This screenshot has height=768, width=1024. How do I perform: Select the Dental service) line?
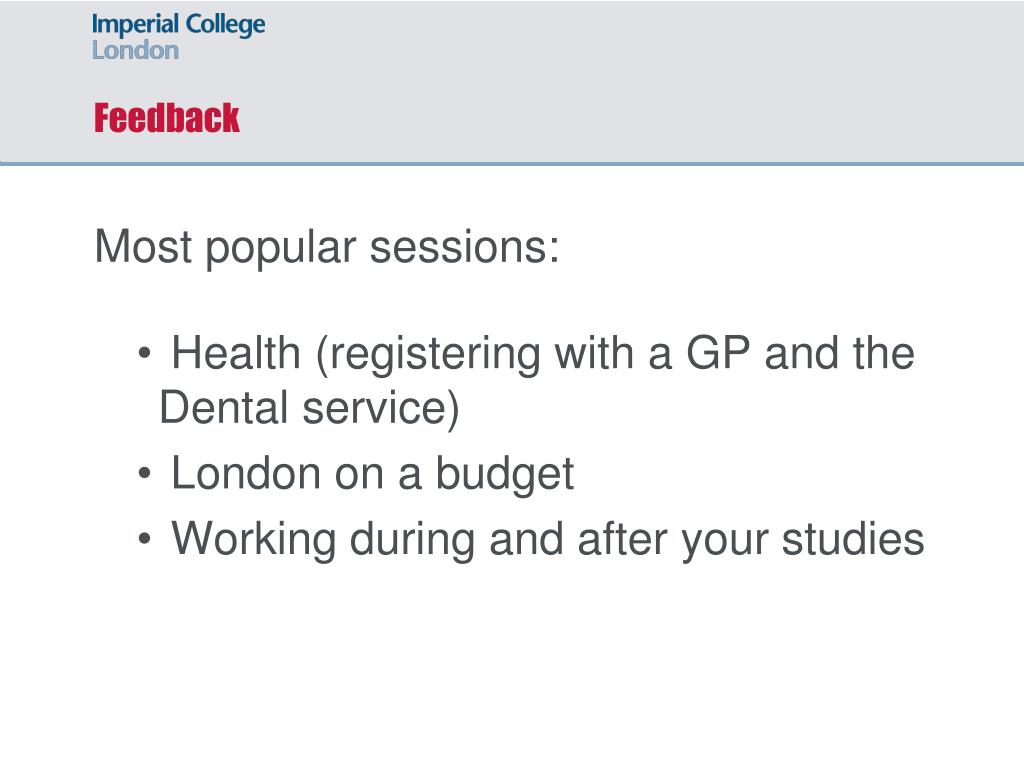pos(310,408)
